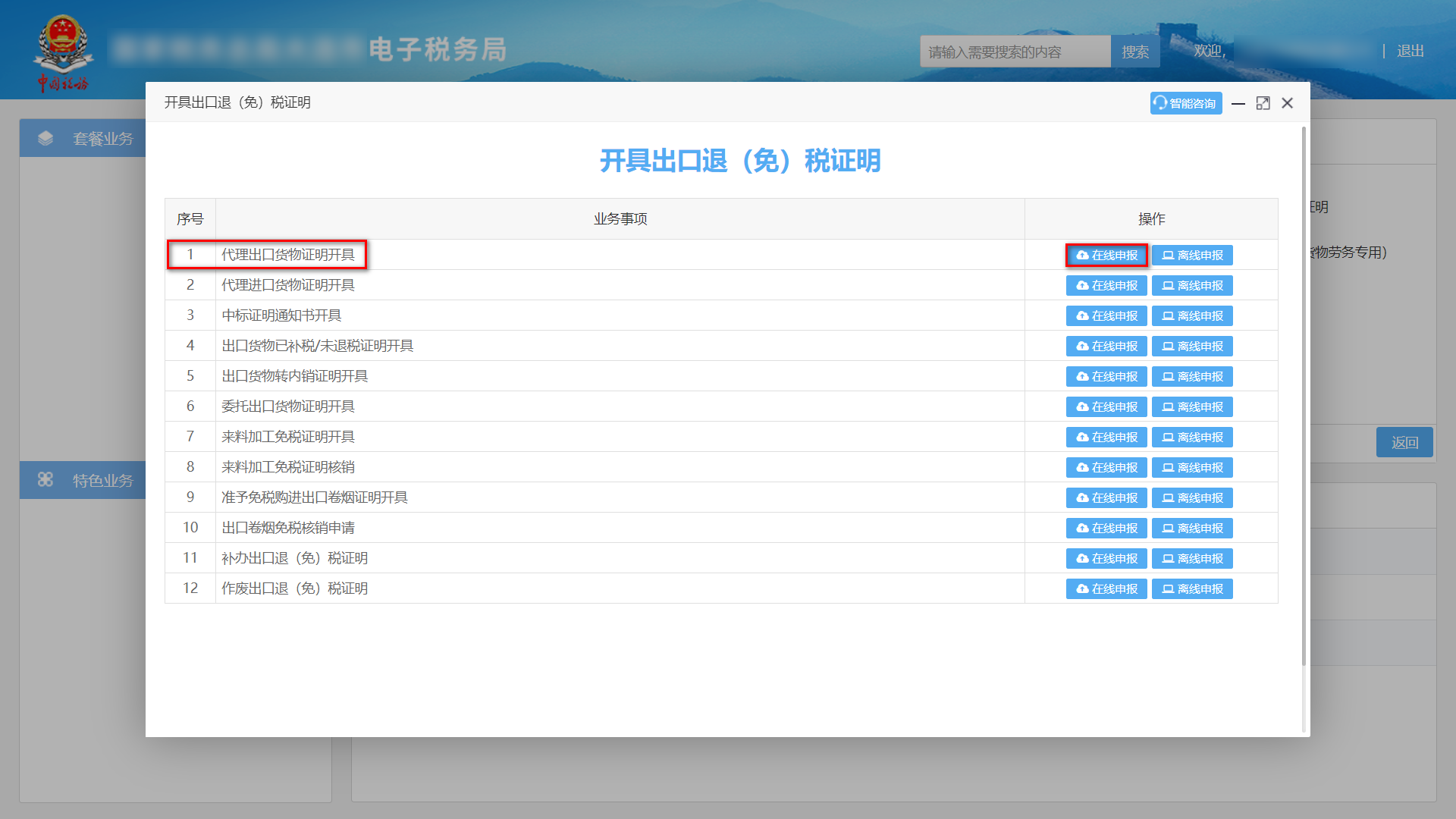1456x819 pixels.
Task: Click the monitor icon on row 12 离线申报
Action: pyautogui.click(x=1168, y=588)
